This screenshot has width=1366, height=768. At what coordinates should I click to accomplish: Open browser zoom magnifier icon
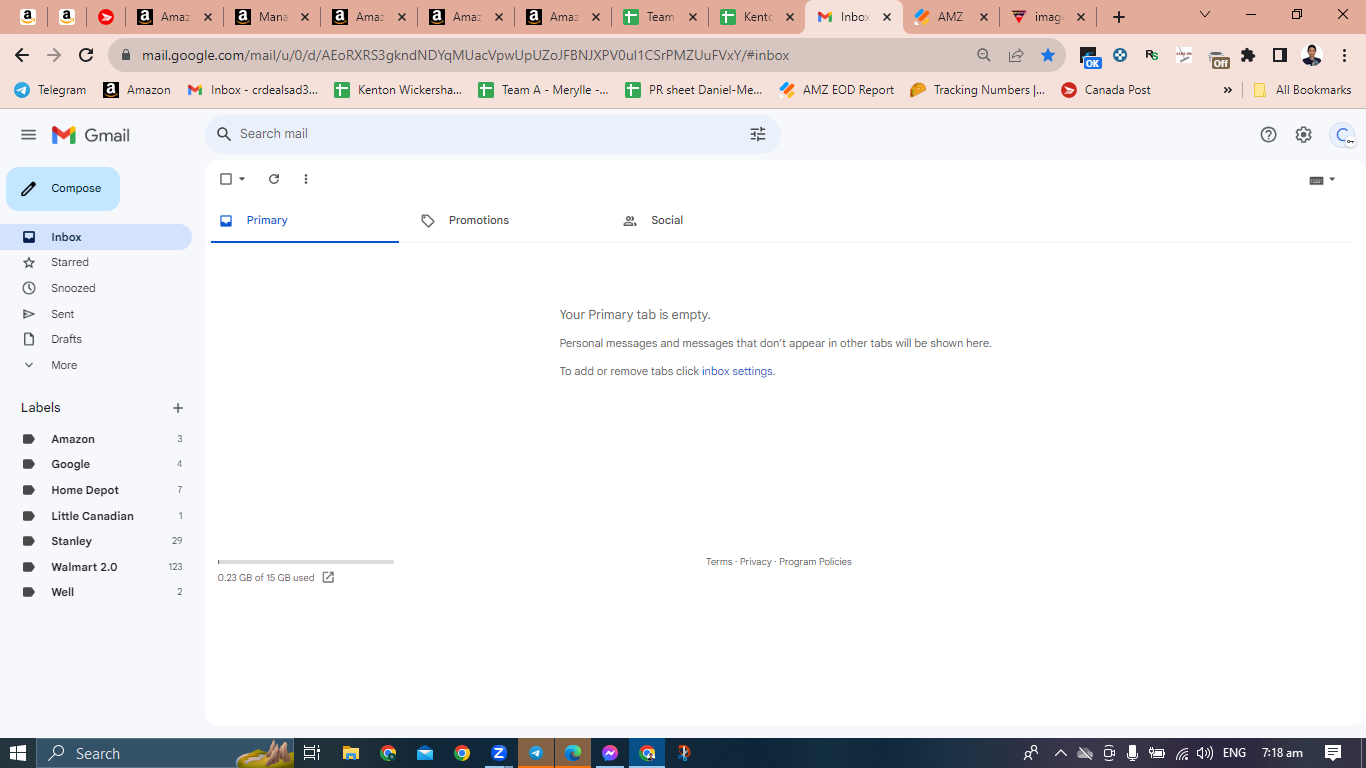point(984,55)
